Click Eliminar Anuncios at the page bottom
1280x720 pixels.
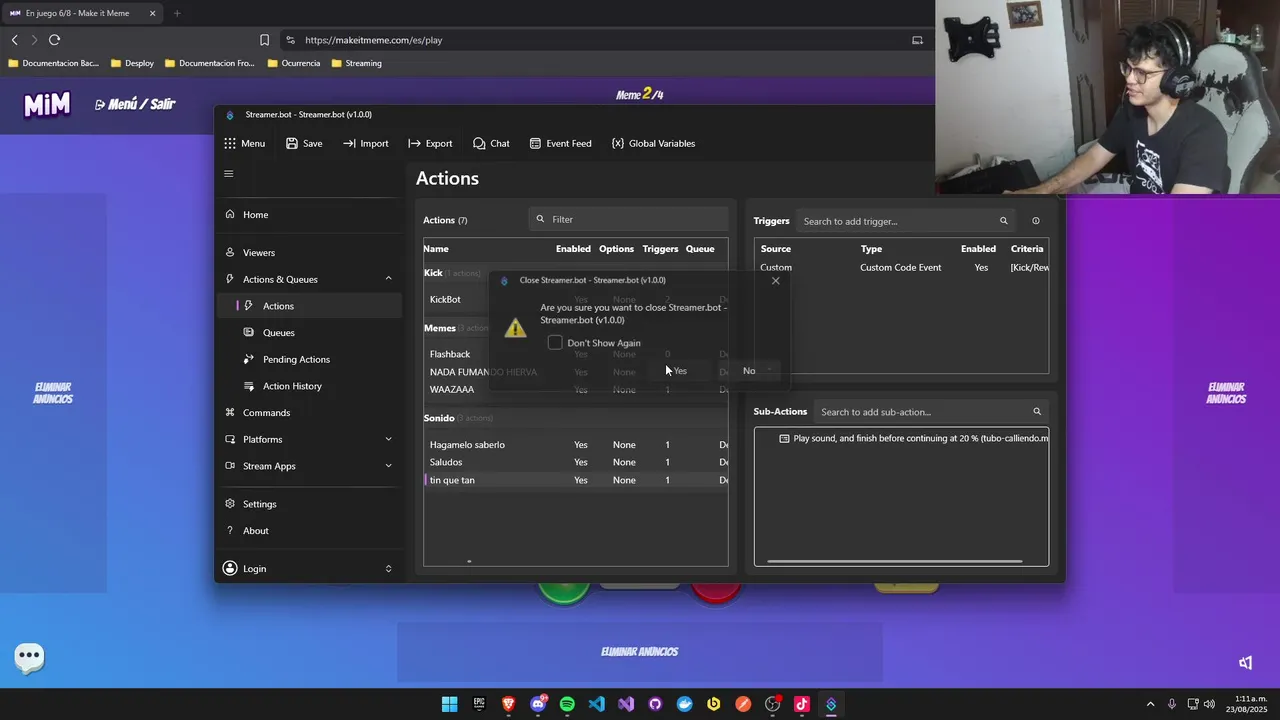(x=640, y=652)
